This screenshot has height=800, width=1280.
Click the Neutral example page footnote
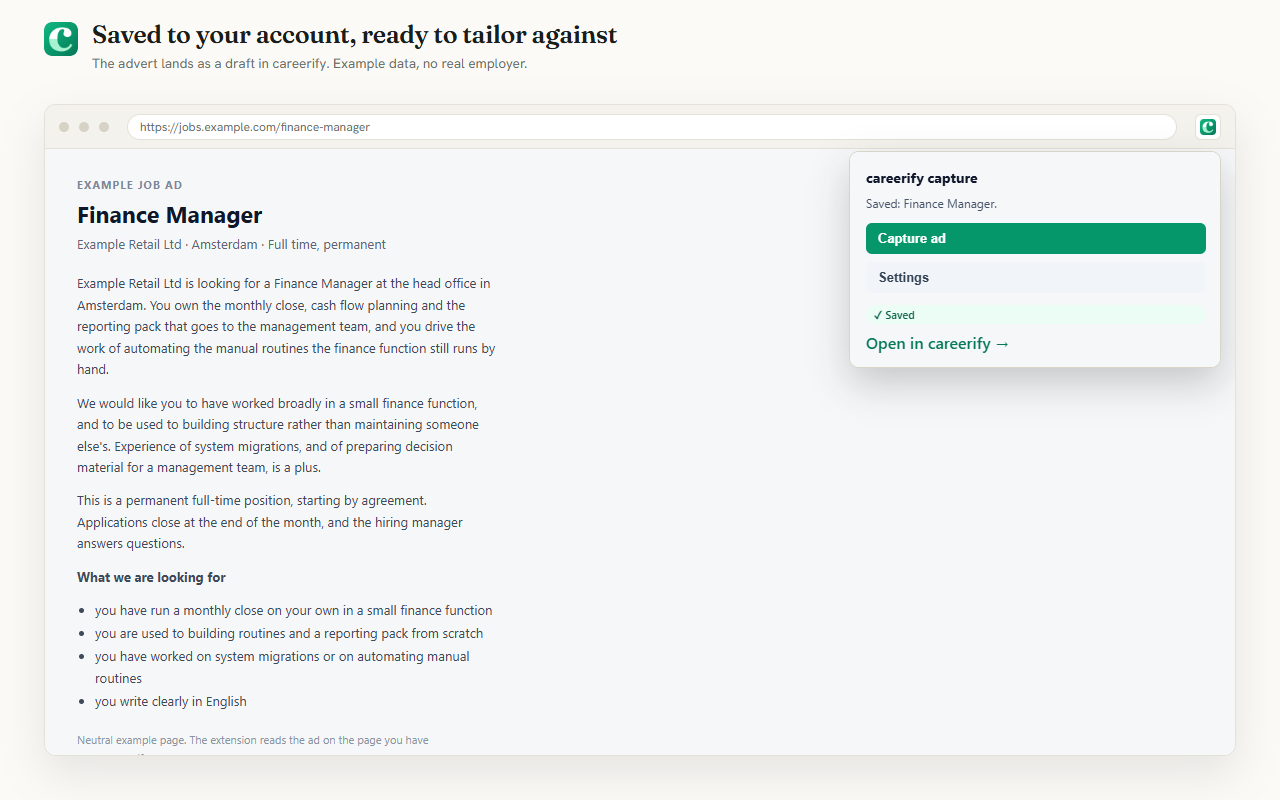tap(253, 741)
